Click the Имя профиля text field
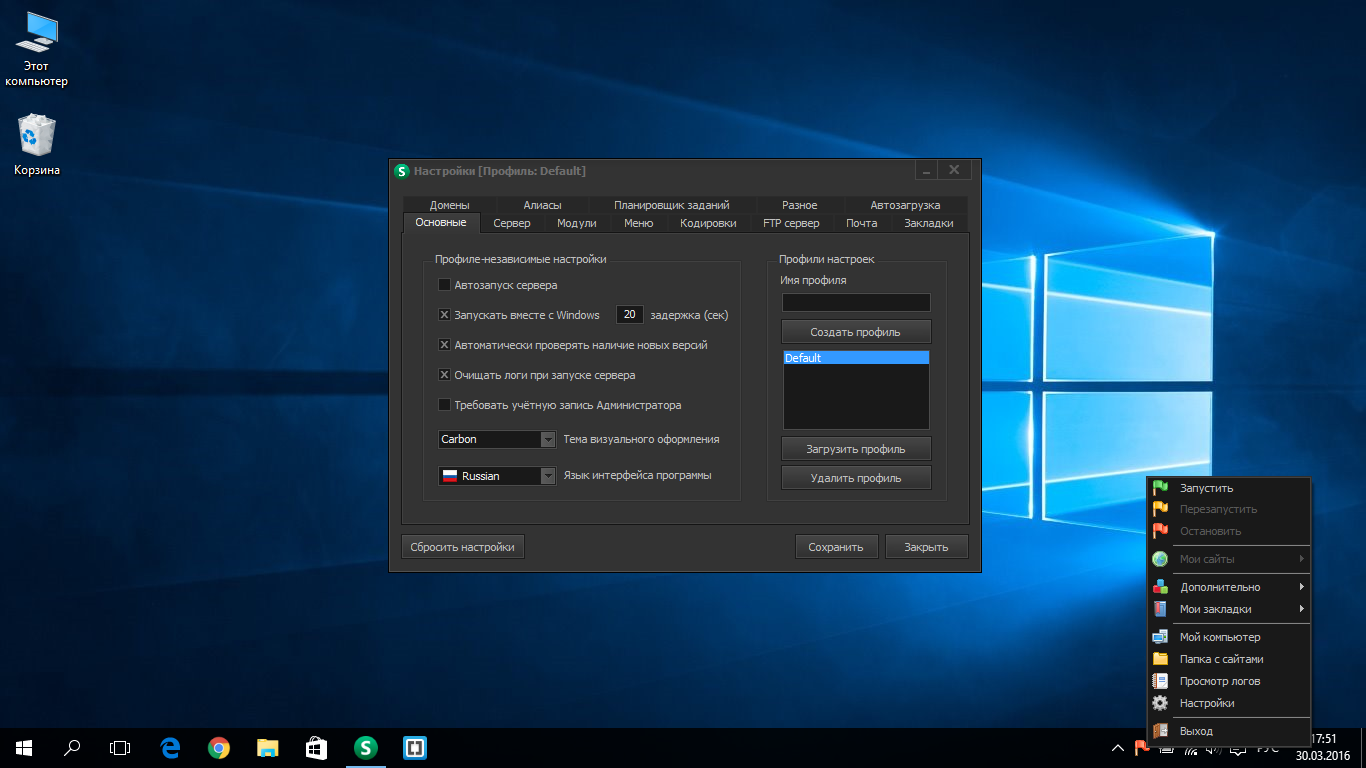1366x768 pixels. pos(855,302)
